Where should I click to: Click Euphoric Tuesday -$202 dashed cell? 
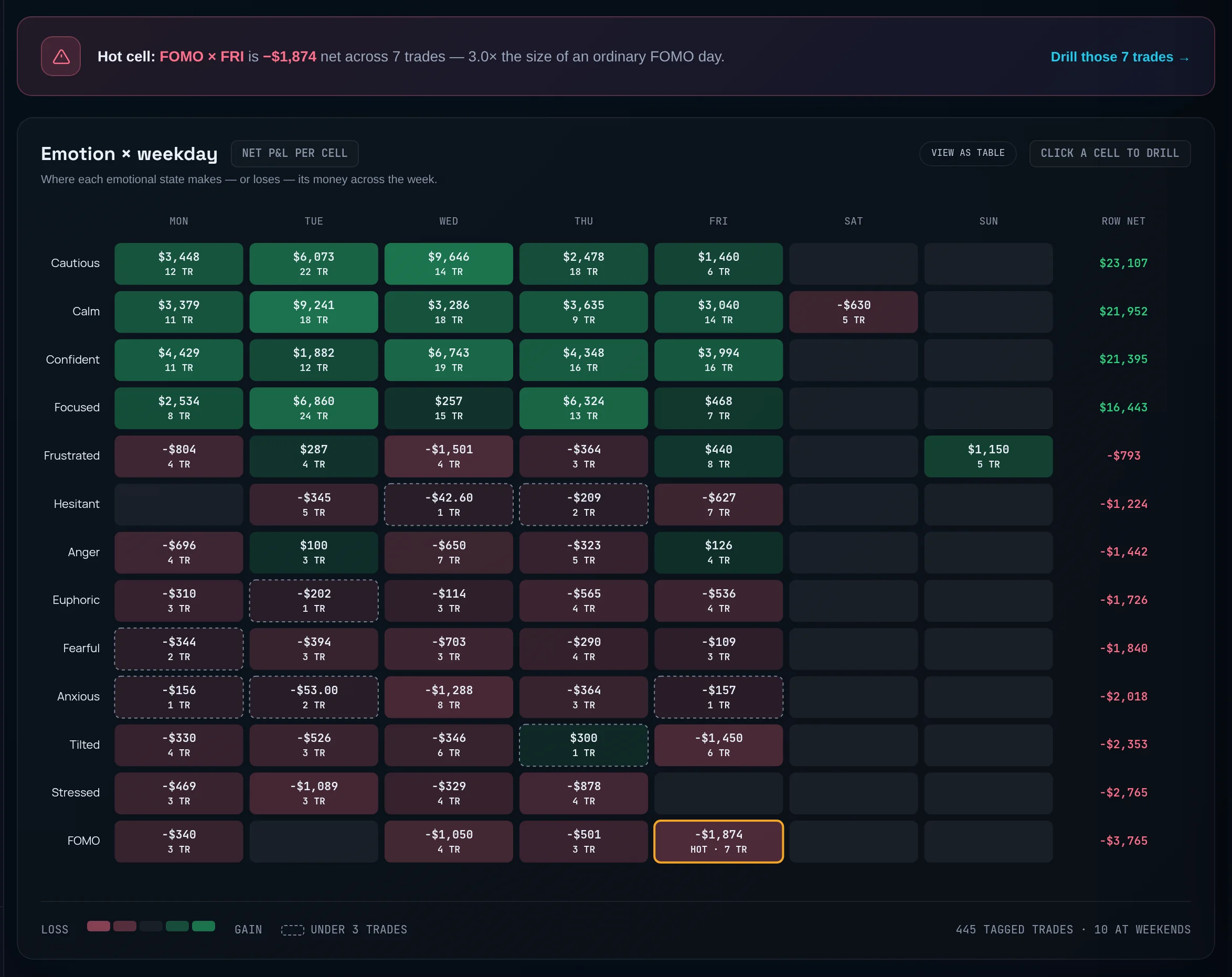coord(314,600)
